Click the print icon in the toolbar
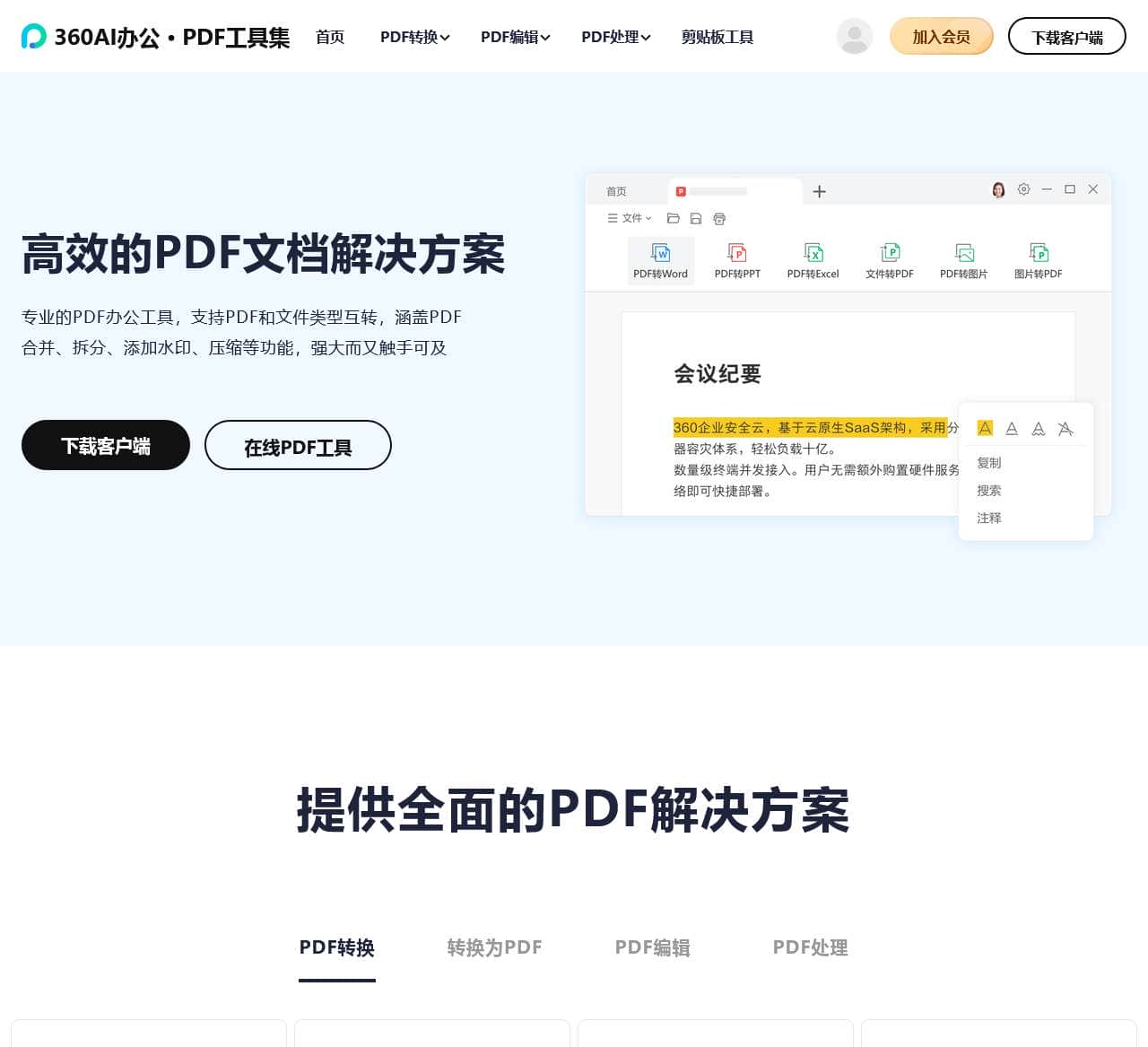Screen dimensions: 1148x1047 (x=718, y=218)
